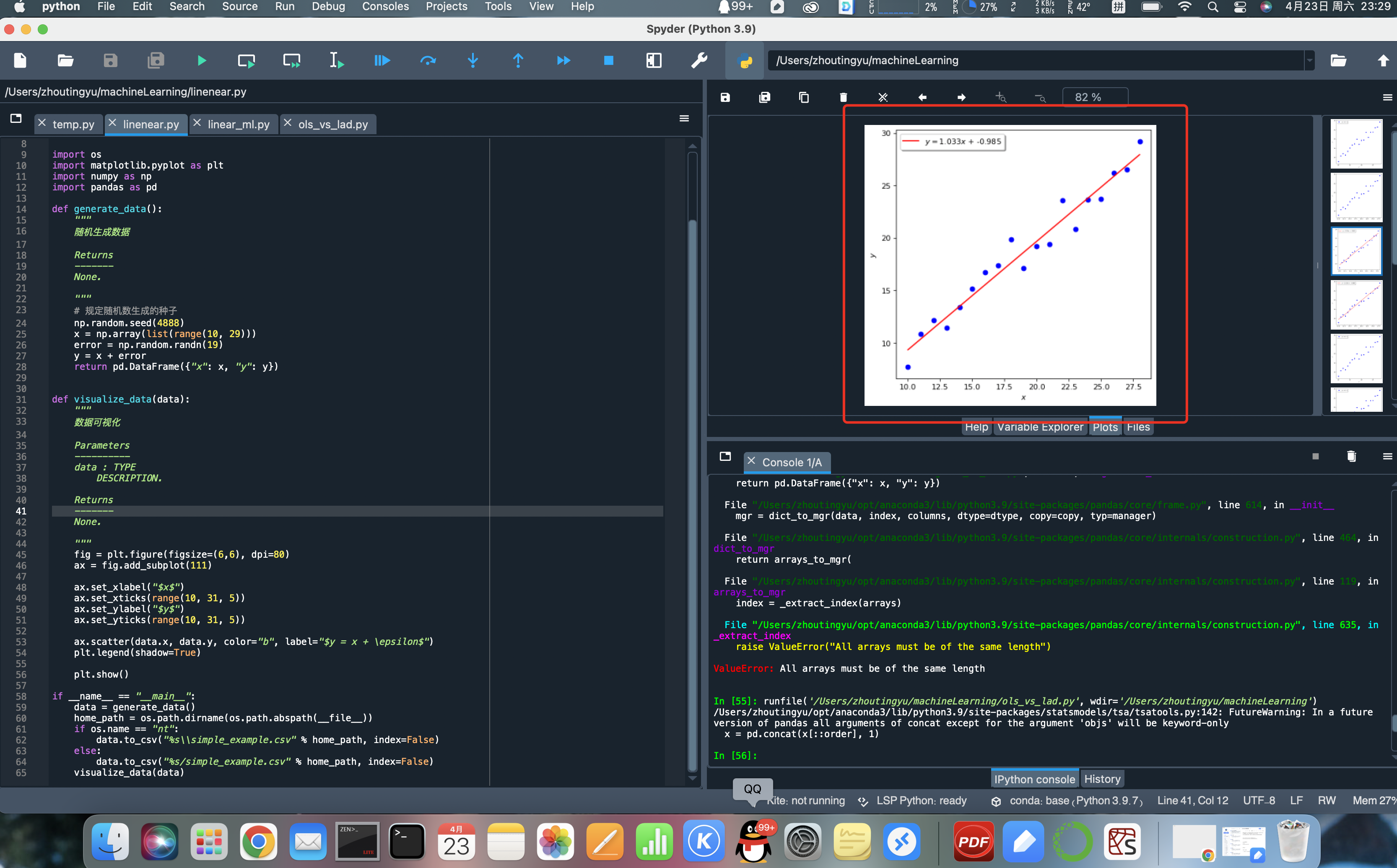This screenshot has height=868, width=1397.
Task: Open PYTHONPATH manager python icon
Action: [x=745, y=60]
